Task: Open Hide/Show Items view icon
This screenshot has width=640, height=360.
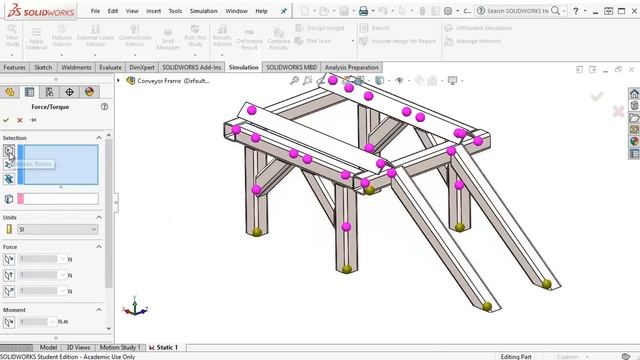Action: [400, 80]
